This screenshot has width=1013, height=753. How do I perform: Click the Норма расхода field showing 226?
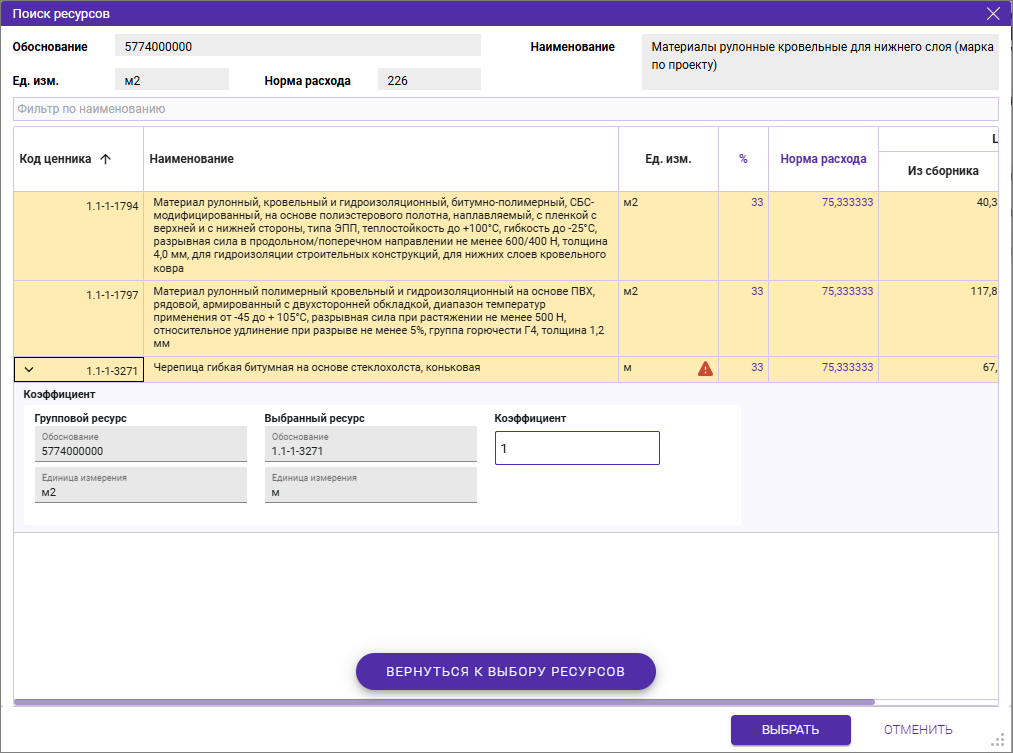click(x=429, y=81)
